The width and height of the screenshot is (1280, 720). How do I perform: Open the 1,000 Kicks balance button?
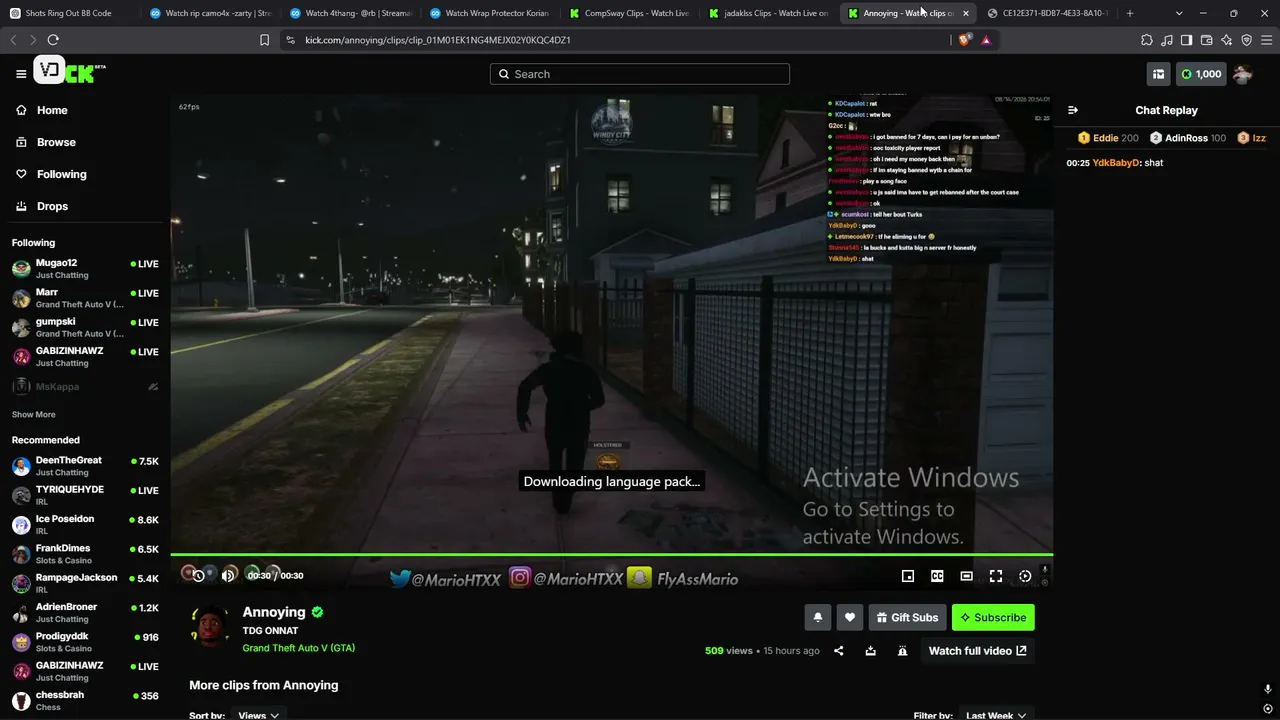click(1201, 74)
